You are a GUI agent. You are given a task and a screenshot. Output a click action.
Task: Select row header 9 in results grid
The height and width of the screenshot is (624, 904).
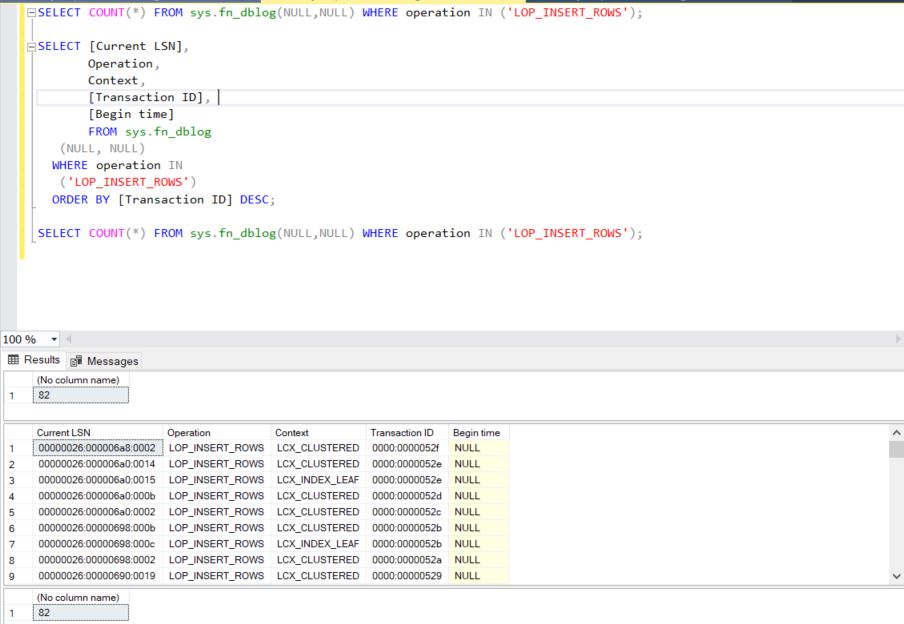coord(18,576)
